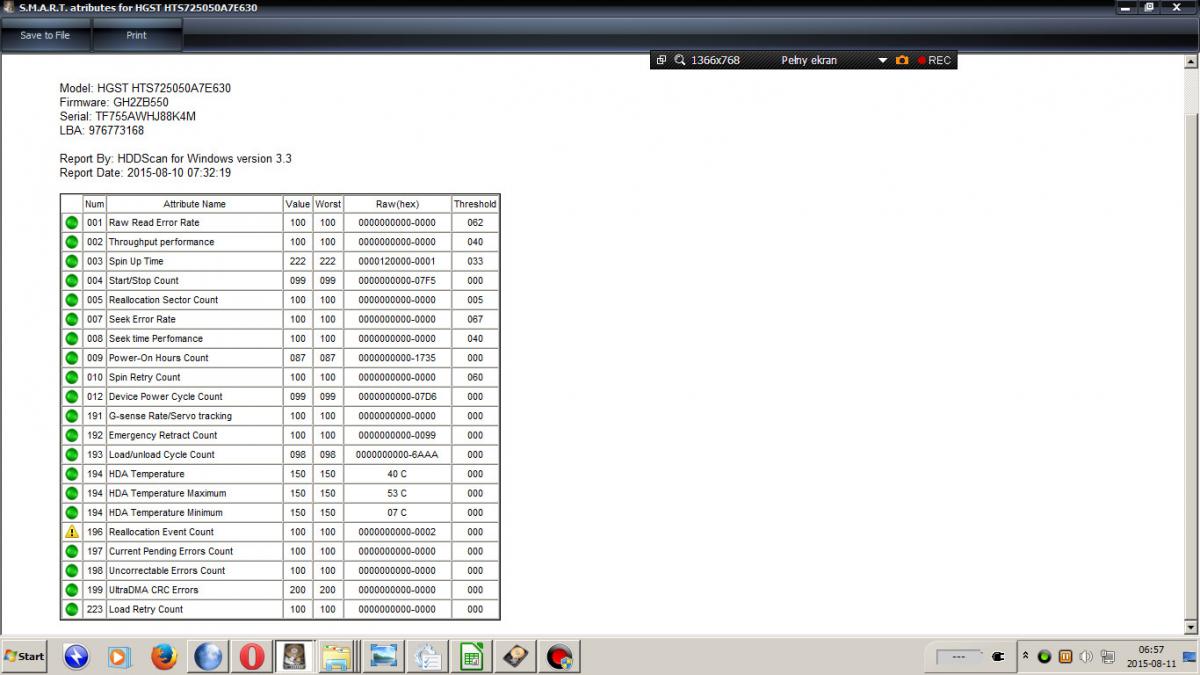
Task: Click the Attribute Name column header
Action: [x=194, y=204]
